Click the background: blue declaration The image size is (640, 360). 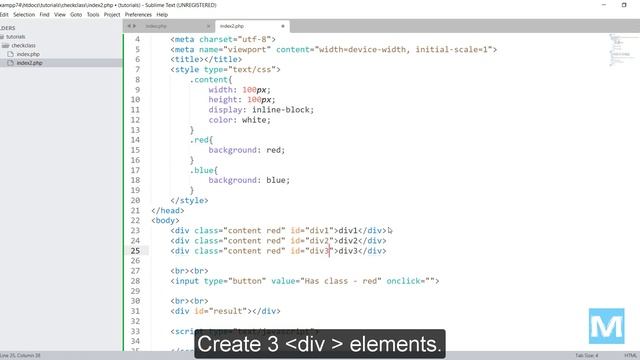(x=249, y=180)
